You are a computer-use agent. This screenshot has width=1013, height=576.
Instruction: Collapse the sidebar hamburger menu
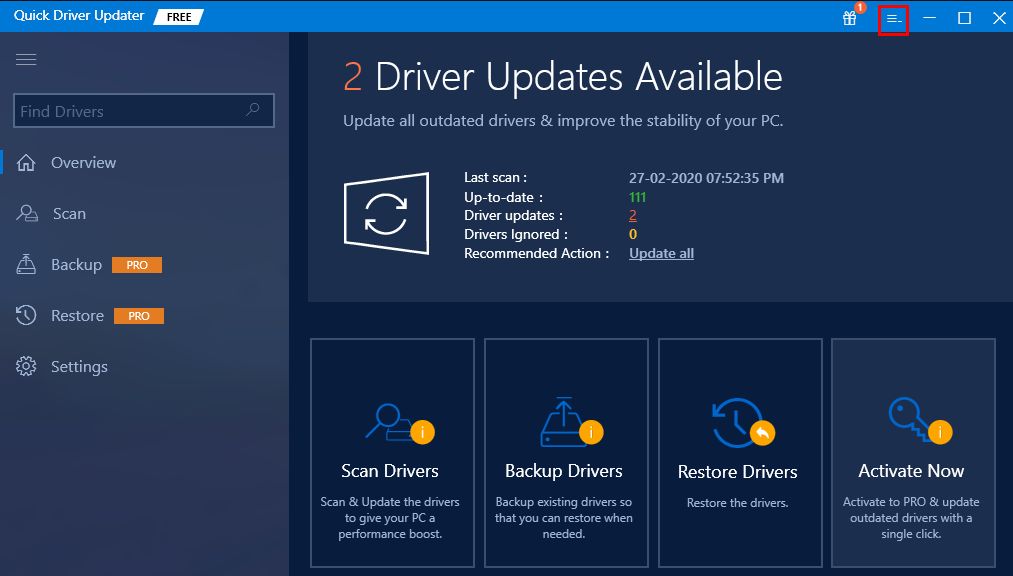[26, 59]
